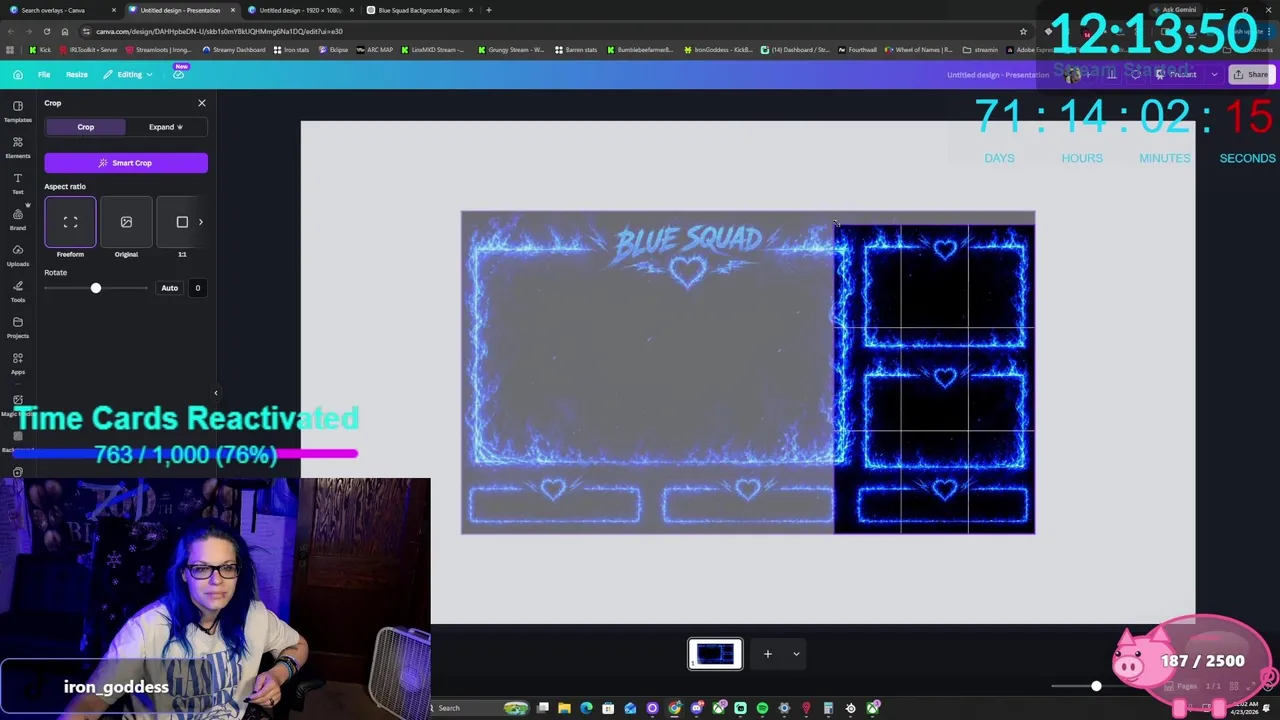1280x720 pixels.
Task: Open the Kick bookmark
Action: (x=40, y=50)
